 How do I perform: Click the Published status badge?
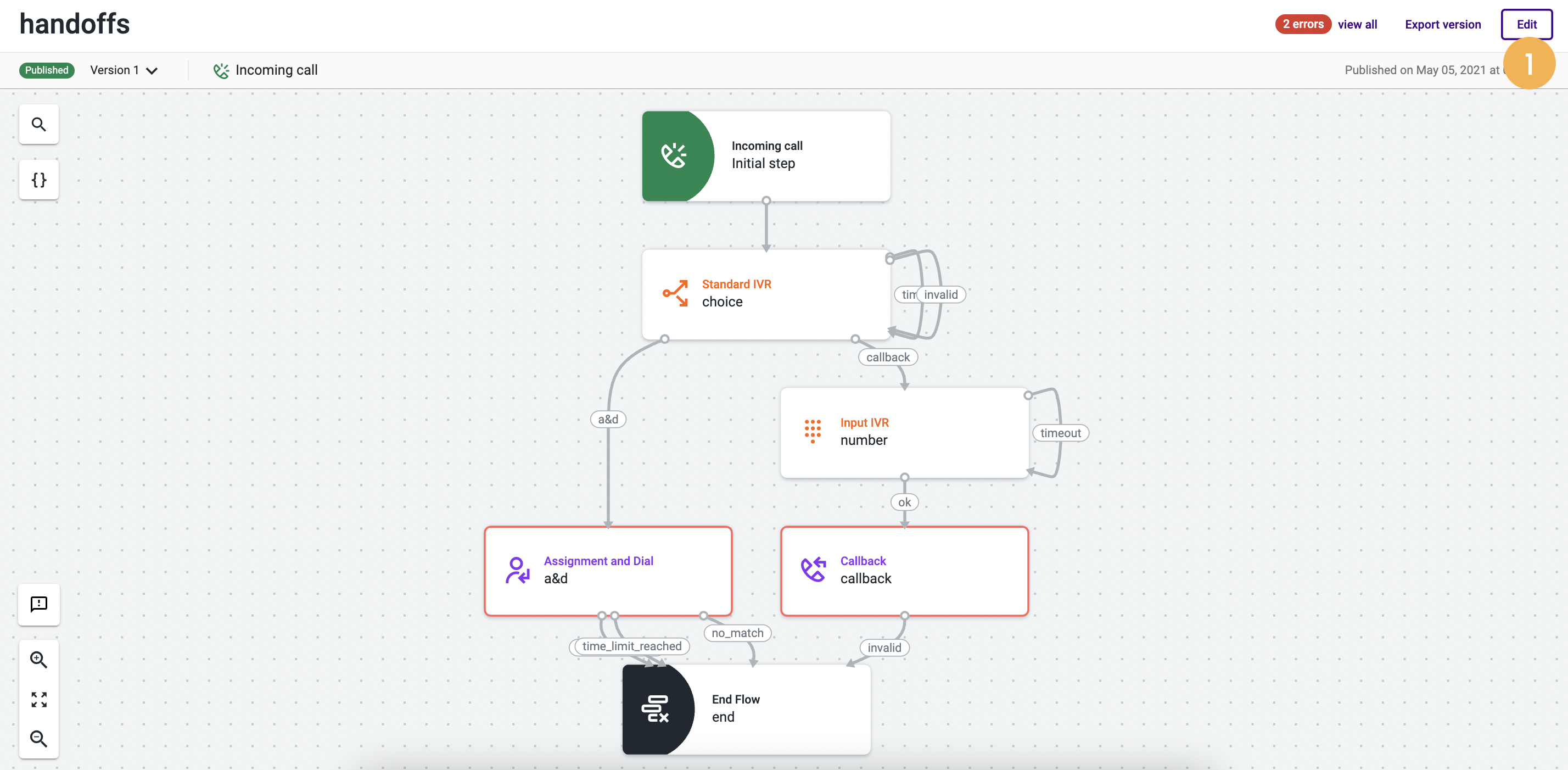click(x=46, y=70)
